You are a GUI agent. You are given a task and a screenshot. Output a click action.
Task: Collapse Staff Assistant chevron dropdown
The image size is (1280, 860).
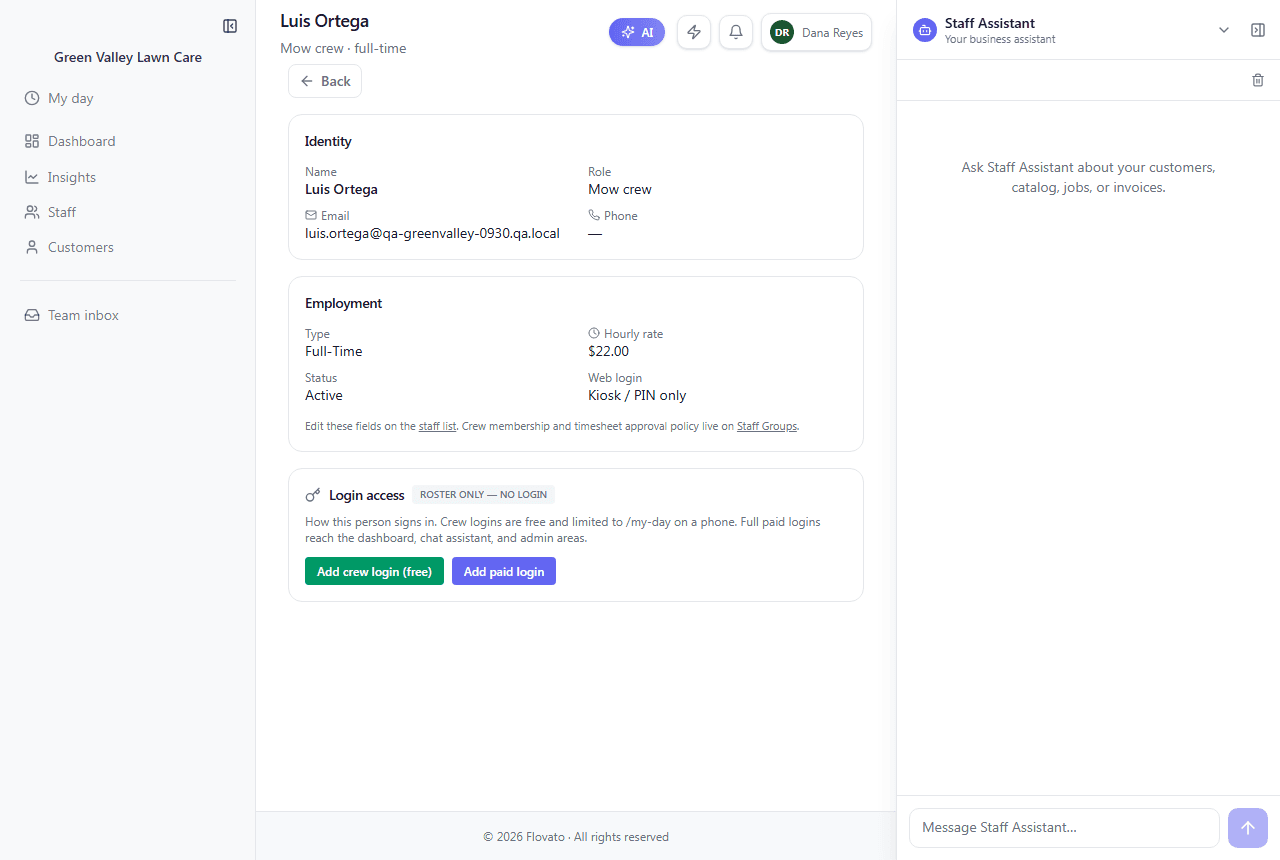1224,30
